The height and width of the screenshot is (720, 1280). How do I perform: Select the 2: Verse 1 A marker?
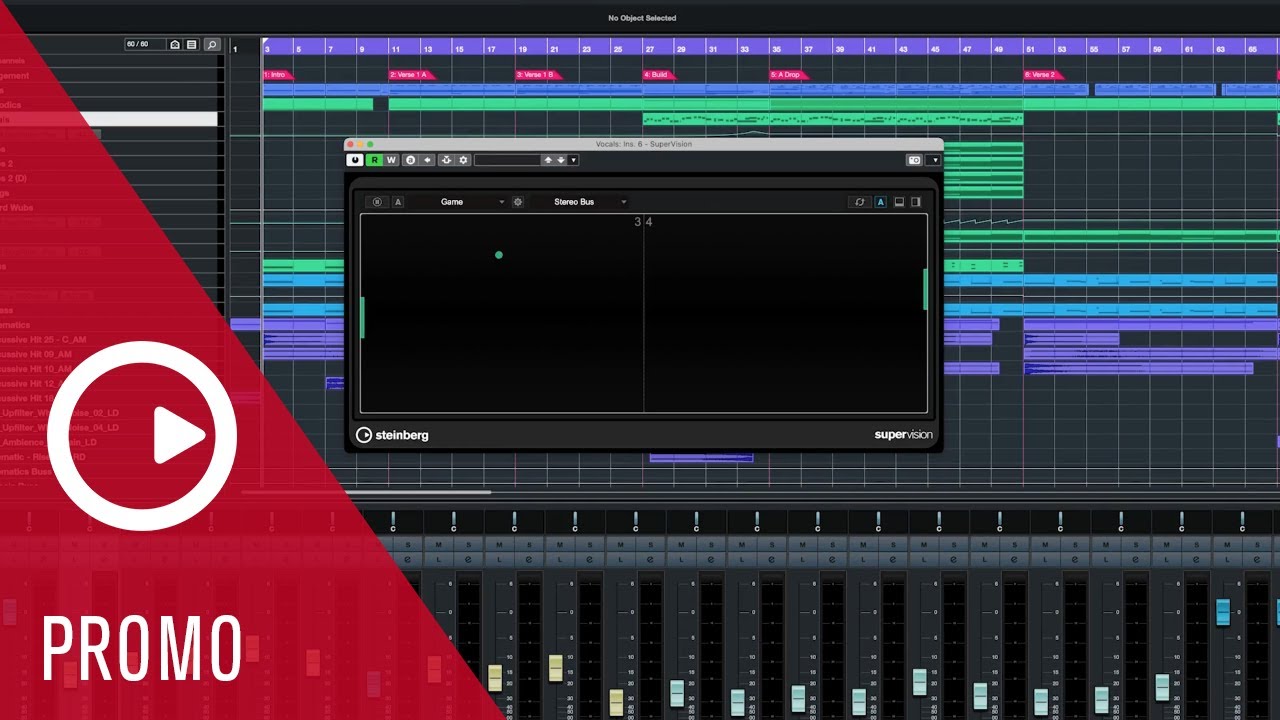[411, 75]
